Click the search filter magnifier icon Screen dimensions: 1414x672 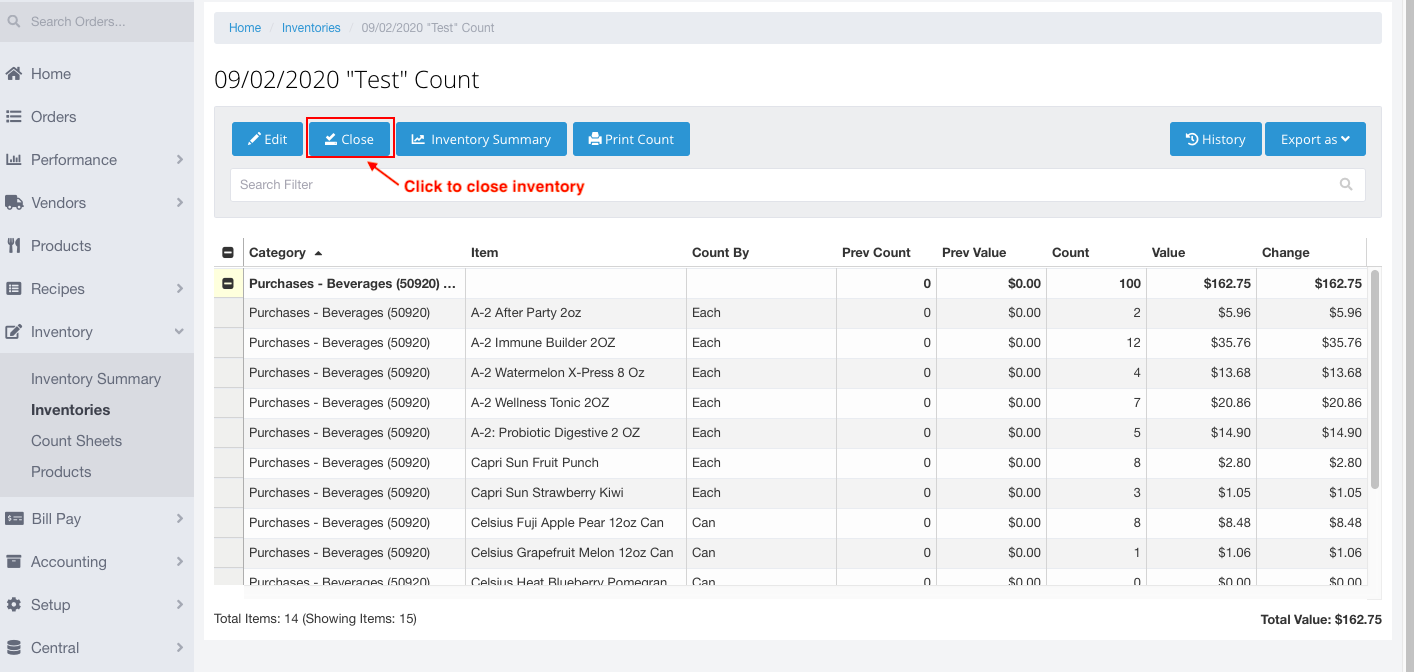[1346, 185]
